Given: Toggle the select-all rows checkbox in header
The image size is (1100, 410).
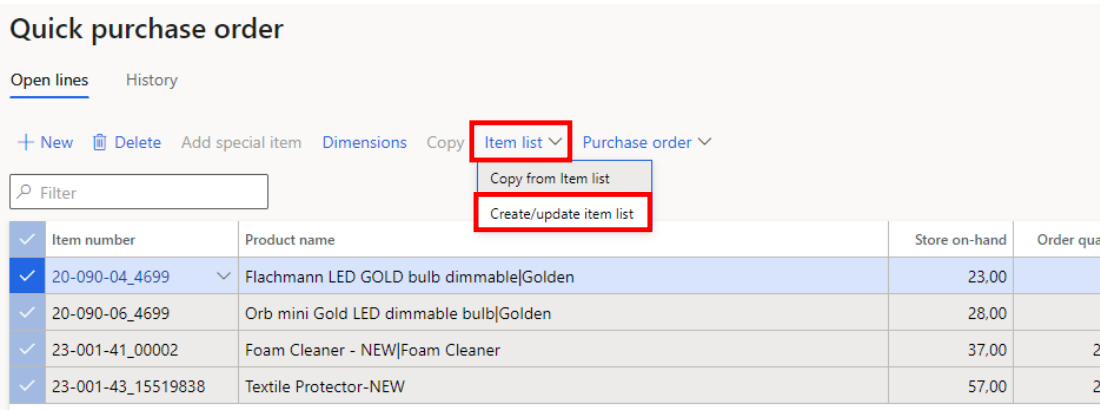Looking at the screenshot, I should pos(27,240).
